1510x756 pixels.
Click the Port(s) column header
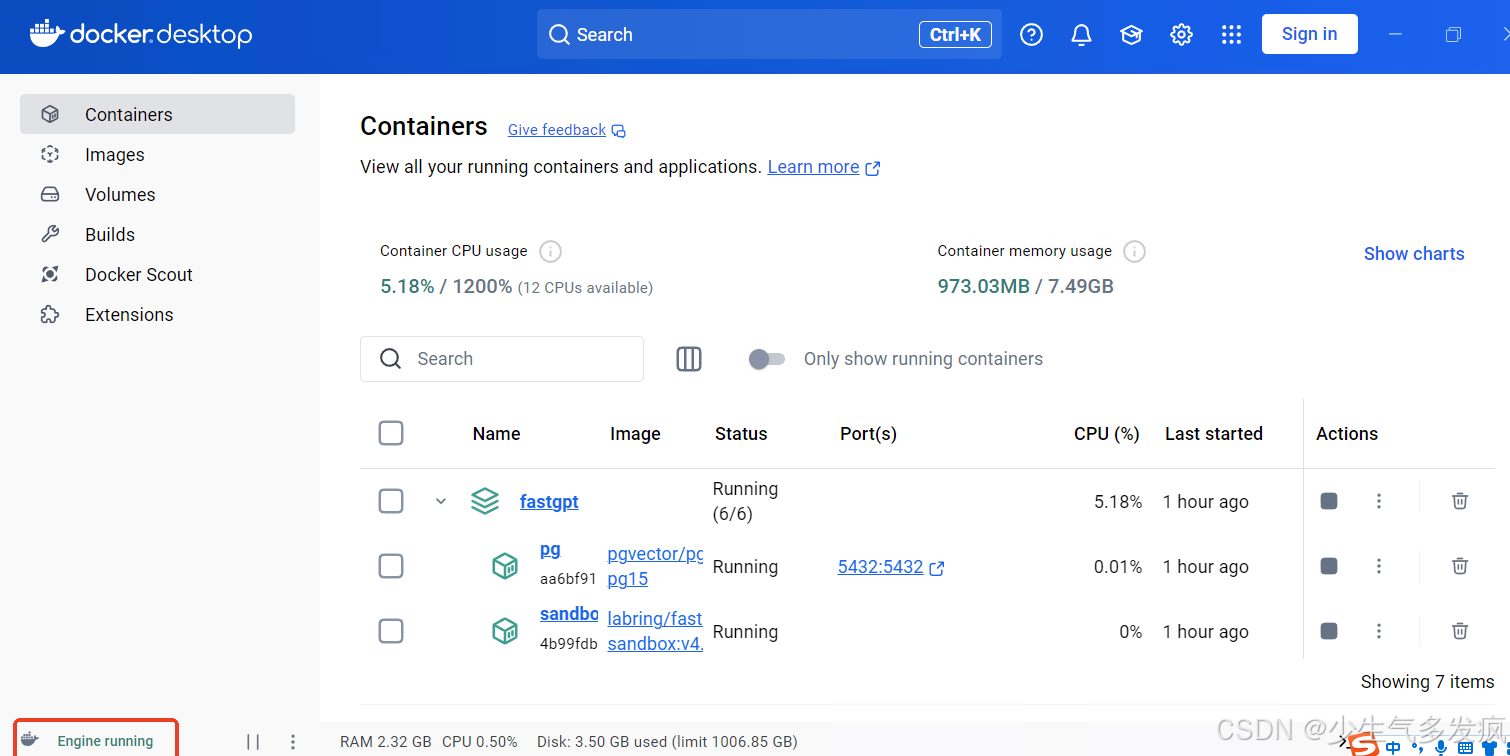click(868, 434)
